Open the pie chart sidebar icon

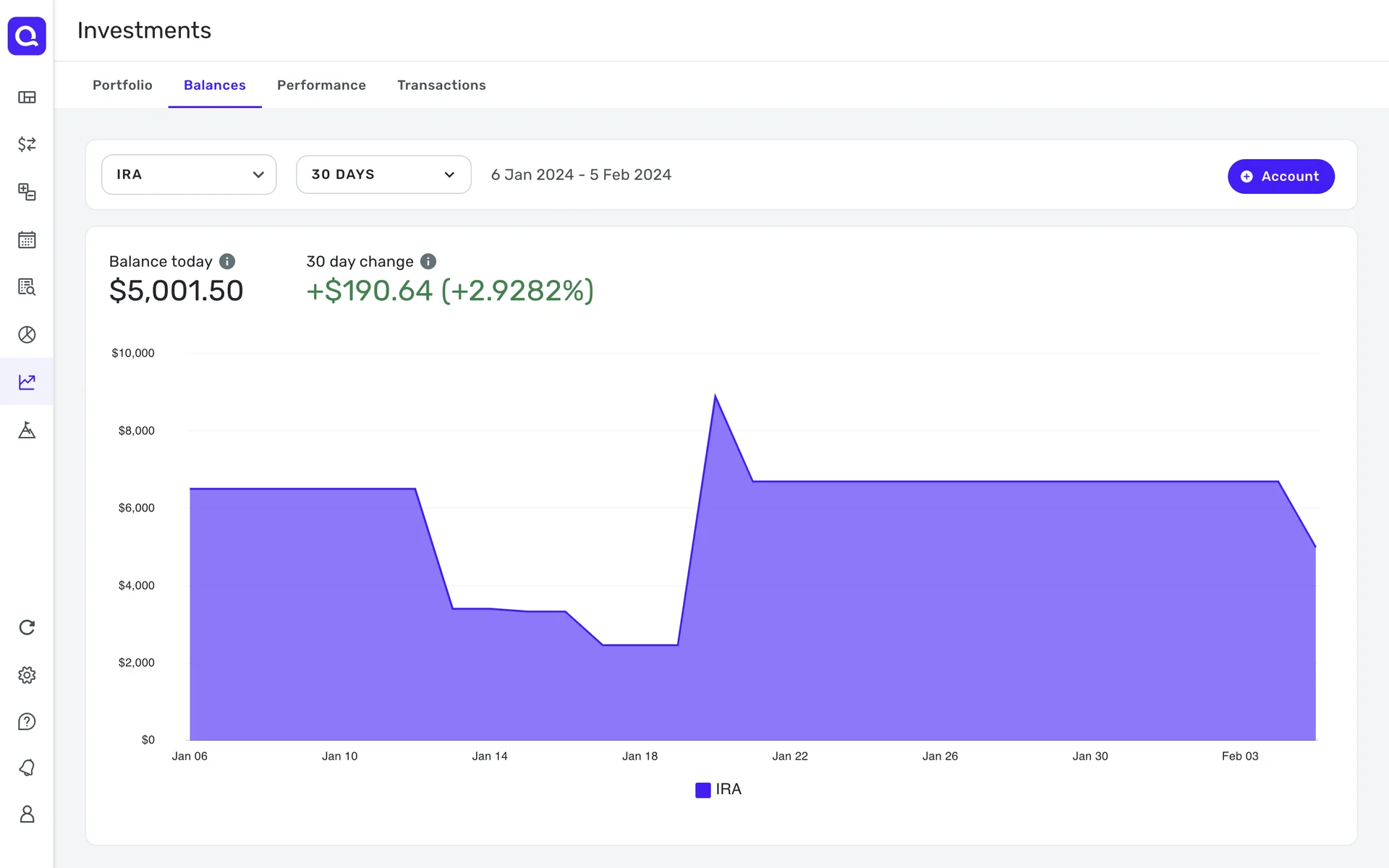click(27, 334)
